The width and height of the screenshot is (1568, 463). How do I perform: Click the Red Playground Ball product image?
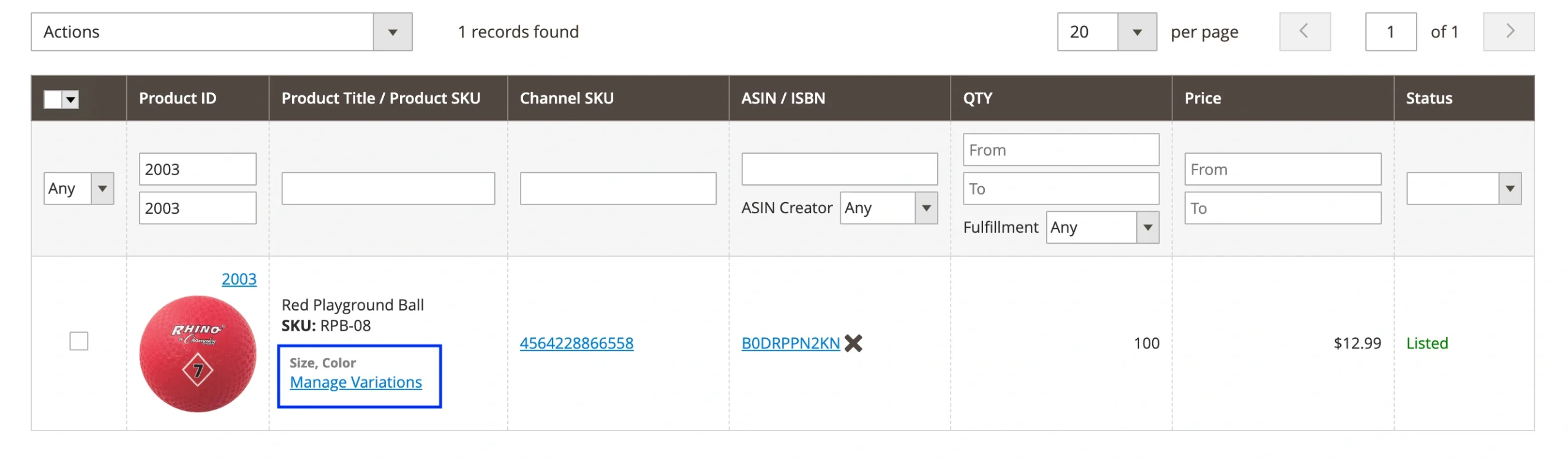[x=197, y=354]
